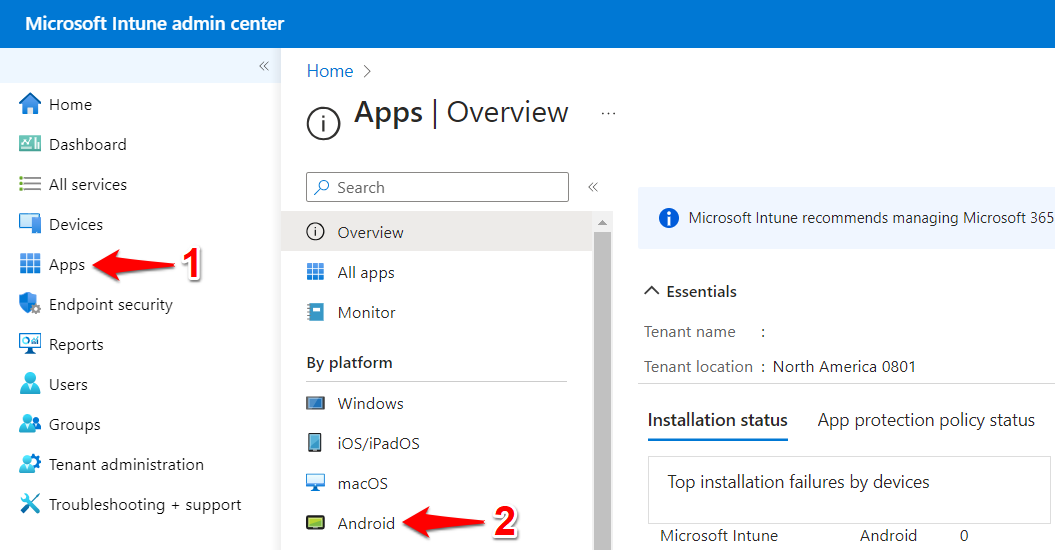
Task: Click the macOS desktop icon
Action: click(315, 483)
